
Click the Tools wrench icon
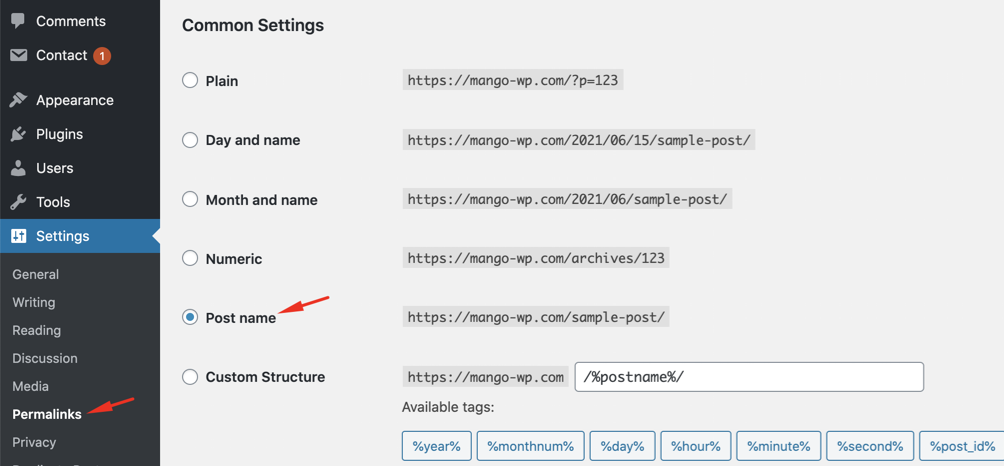pyautogui.click(x=19, y=202)
